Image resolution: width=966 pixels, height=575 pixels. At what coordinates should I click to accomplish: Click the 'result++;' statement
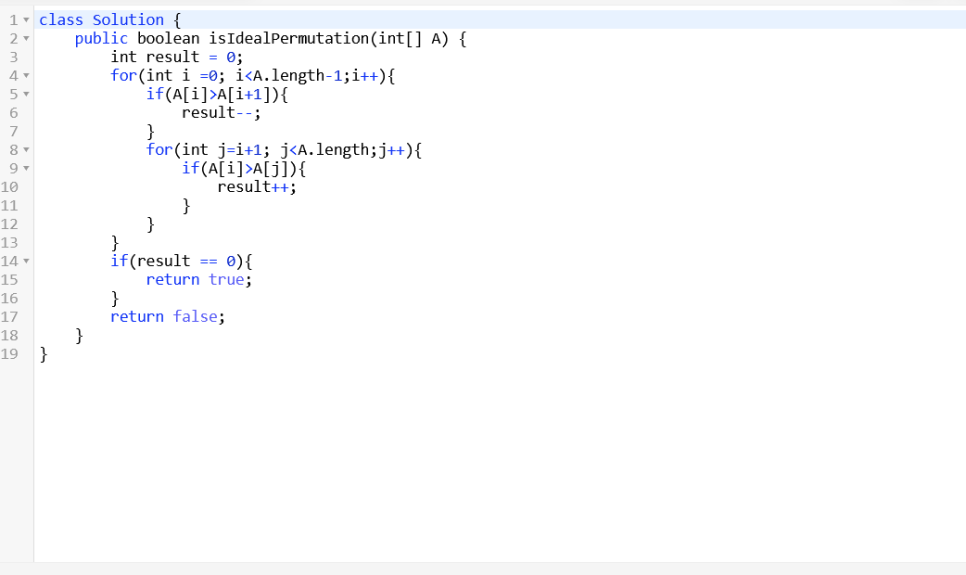coord(257,187)
